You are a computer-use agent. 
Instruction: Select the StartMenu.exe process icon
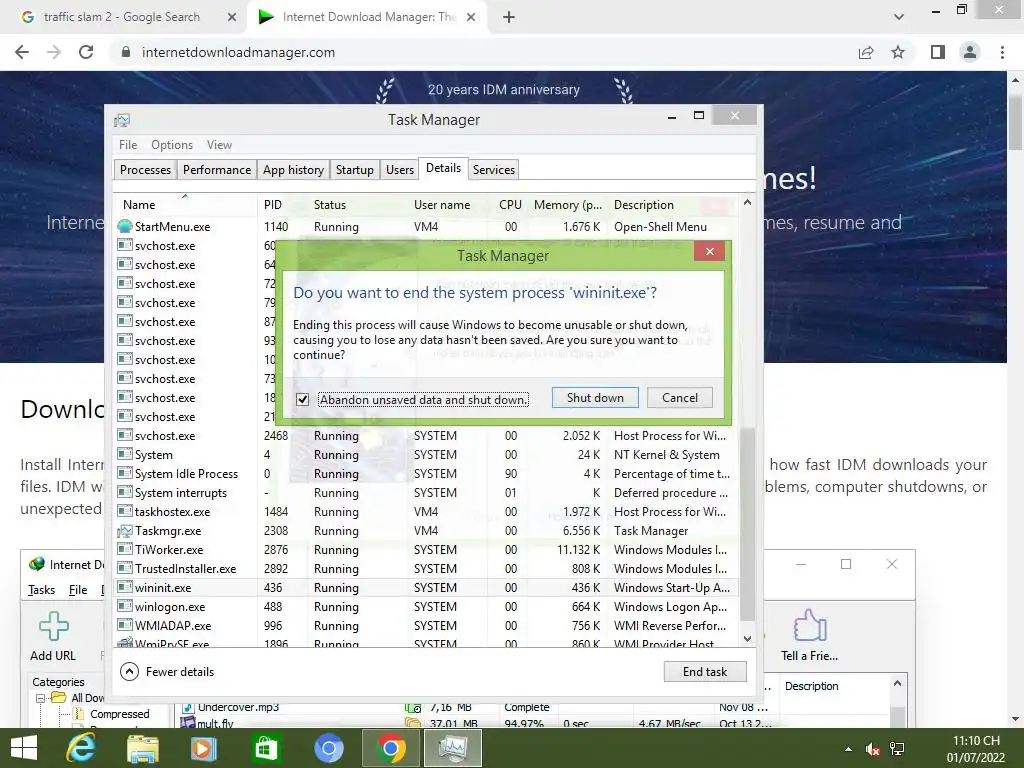click(125, 227)
